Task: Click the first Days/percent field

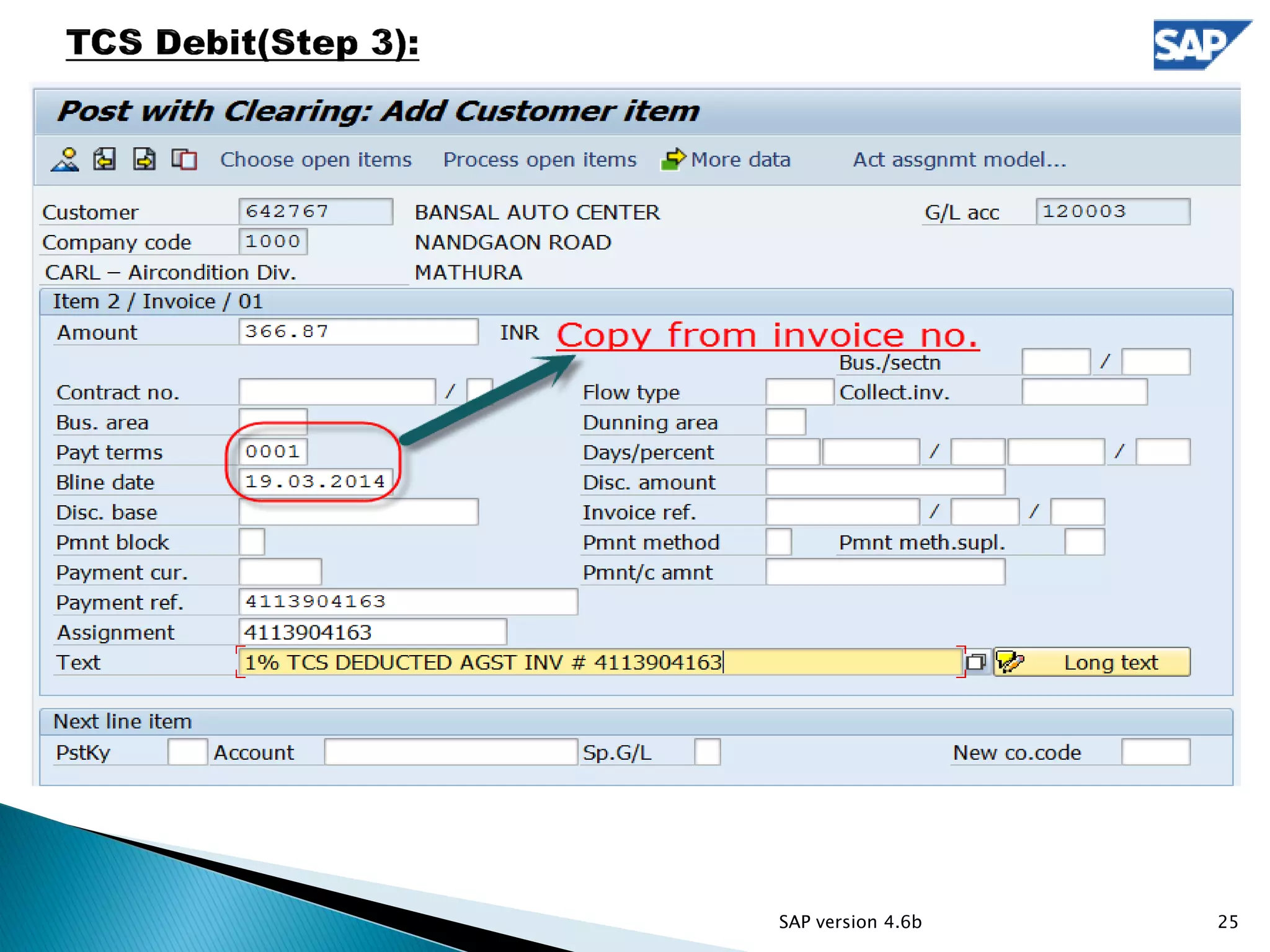Action: 793,451
